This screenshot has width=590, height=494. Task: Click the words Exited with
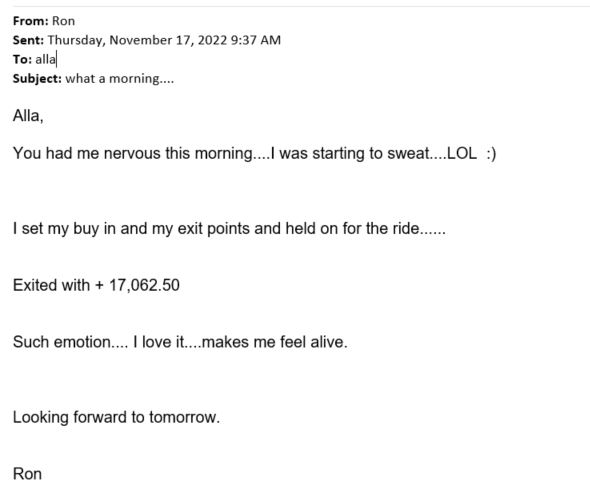(51, 286)
